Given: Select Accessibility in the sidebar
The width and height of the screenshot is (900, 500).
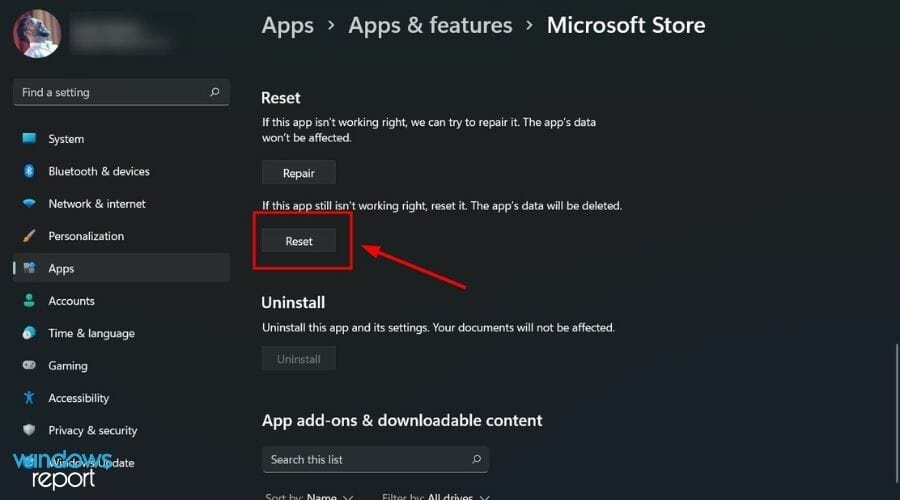Looking at the screenshot, I should pyautogui.click(x=121, y=398).
